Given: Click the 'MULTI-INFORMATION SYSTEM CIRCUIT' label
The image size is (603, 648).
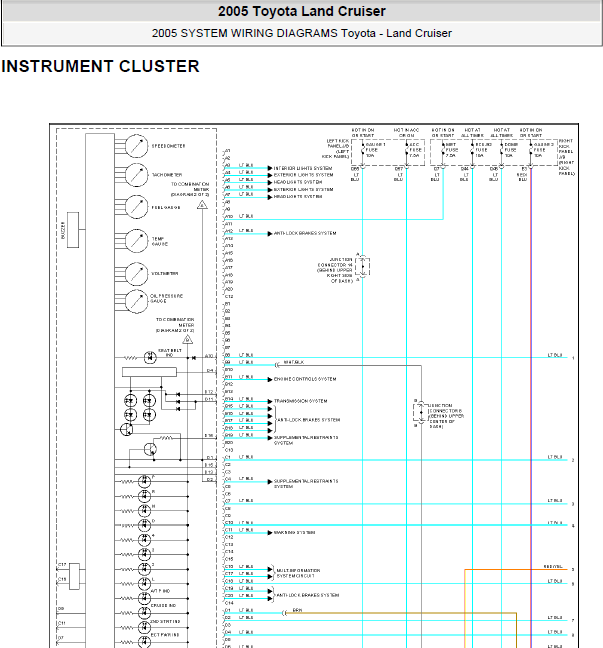Looking at the screenshot, I should click(298, 573).
